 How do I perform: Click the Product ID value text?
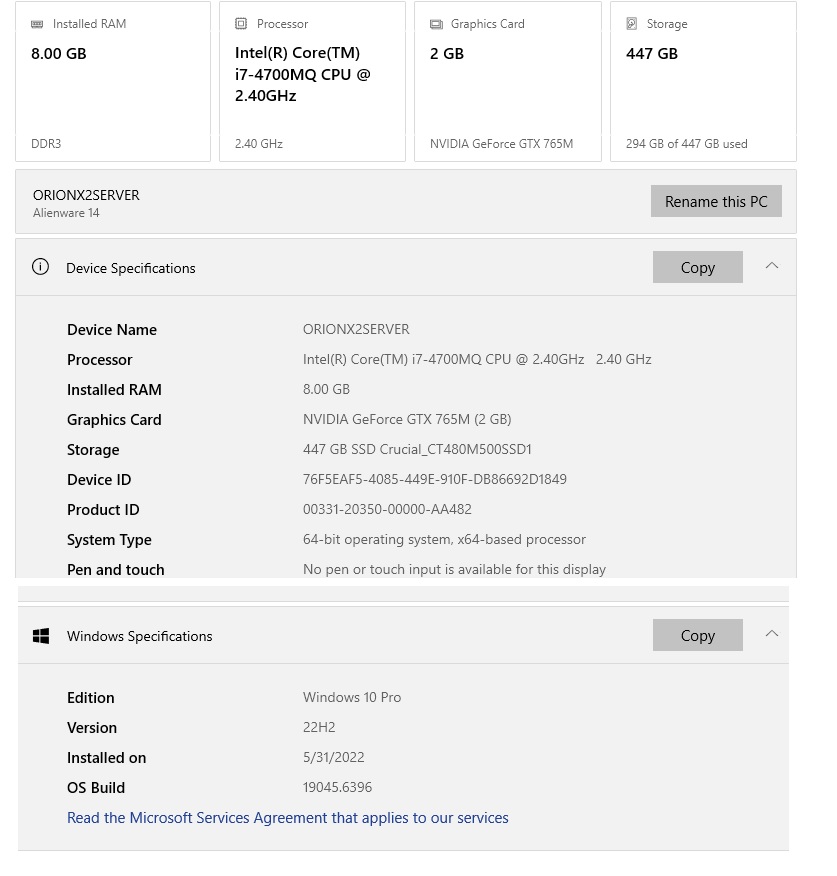(x=387, y=510)
